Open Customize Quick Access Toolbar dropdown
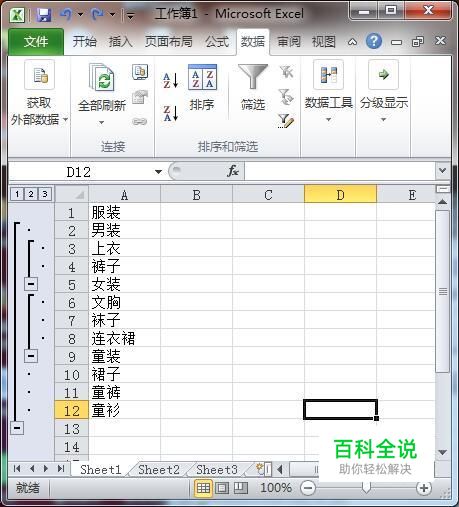The image size is (459, 507). click(131, 15)
